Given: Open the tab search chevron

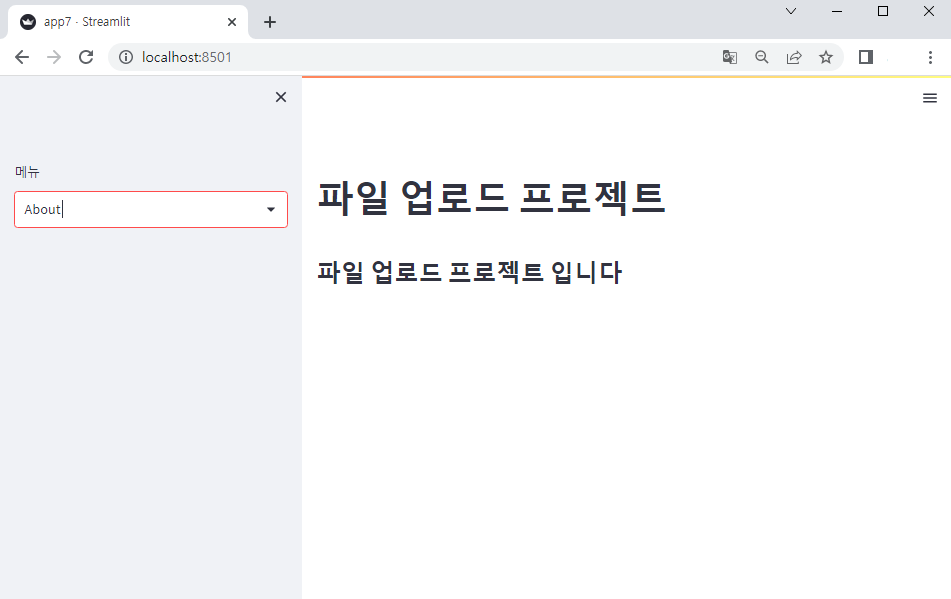Looking at the screenshot, I should click(x=791, y=11).
